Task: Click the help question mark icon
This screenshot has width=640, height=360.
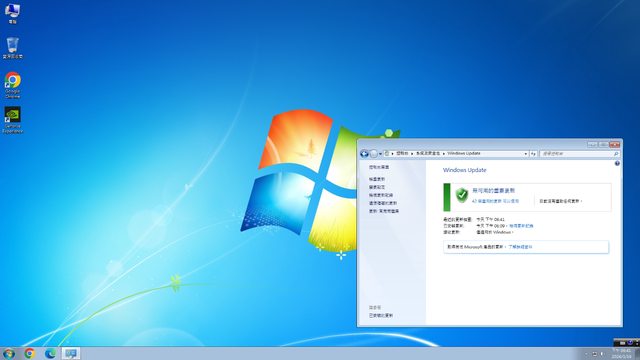Action: [x=617, y=163]
